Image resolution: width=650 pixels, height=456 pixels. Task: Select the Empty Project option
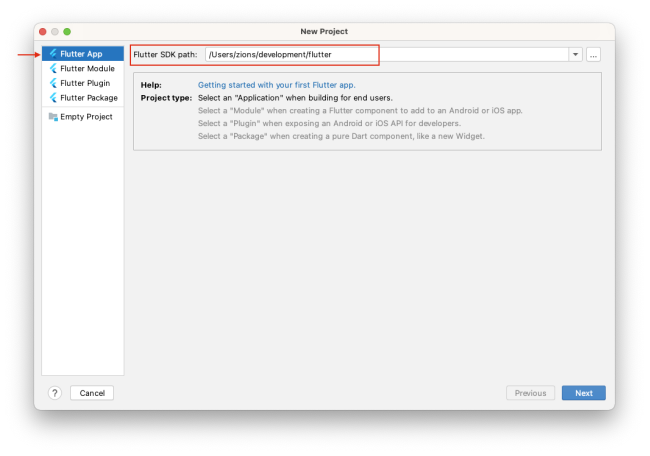pos(82,117)
